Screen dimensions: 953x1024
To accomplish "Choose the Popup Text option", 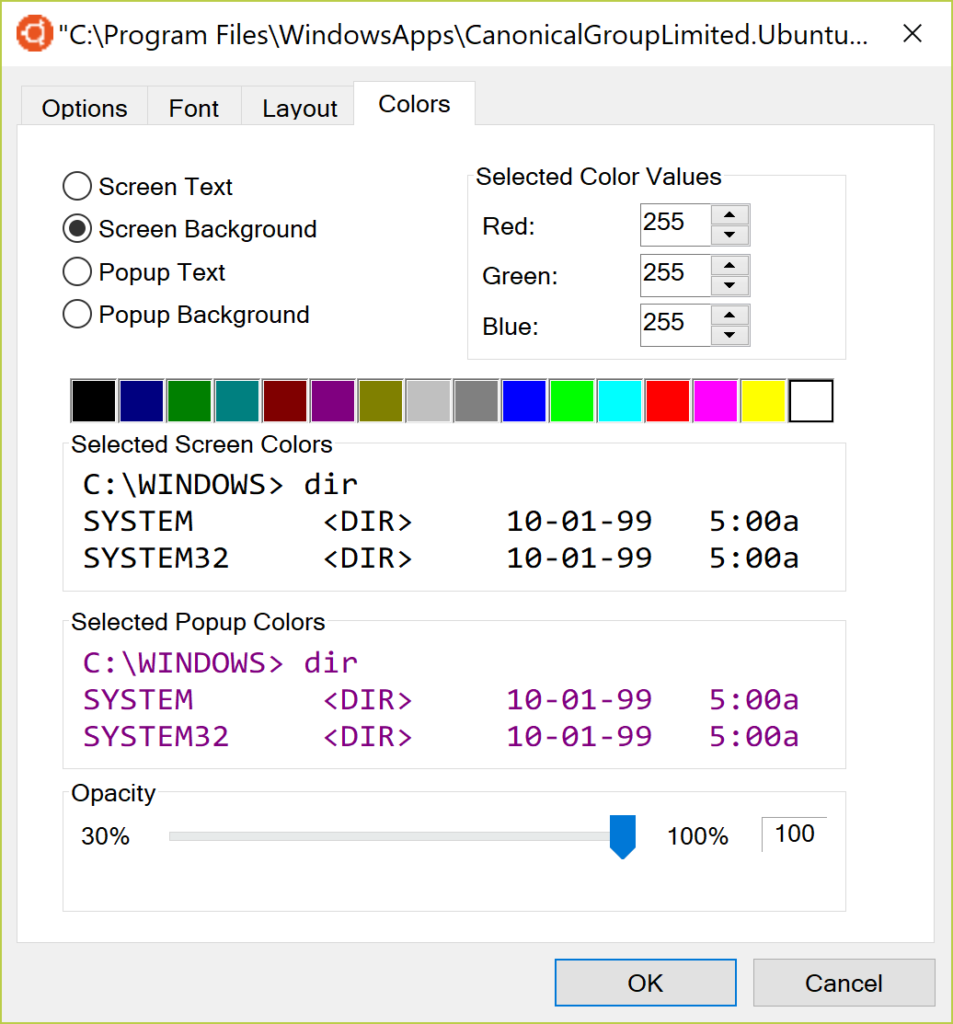I will (77, 271).
